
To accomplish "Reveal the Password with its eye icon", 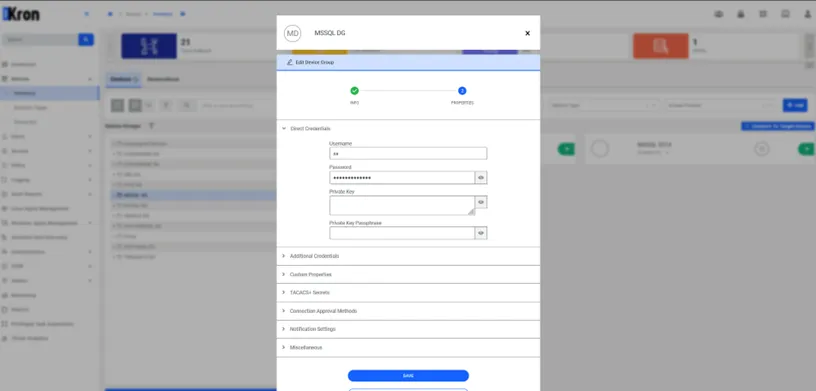I will click(x=481, y=178).
